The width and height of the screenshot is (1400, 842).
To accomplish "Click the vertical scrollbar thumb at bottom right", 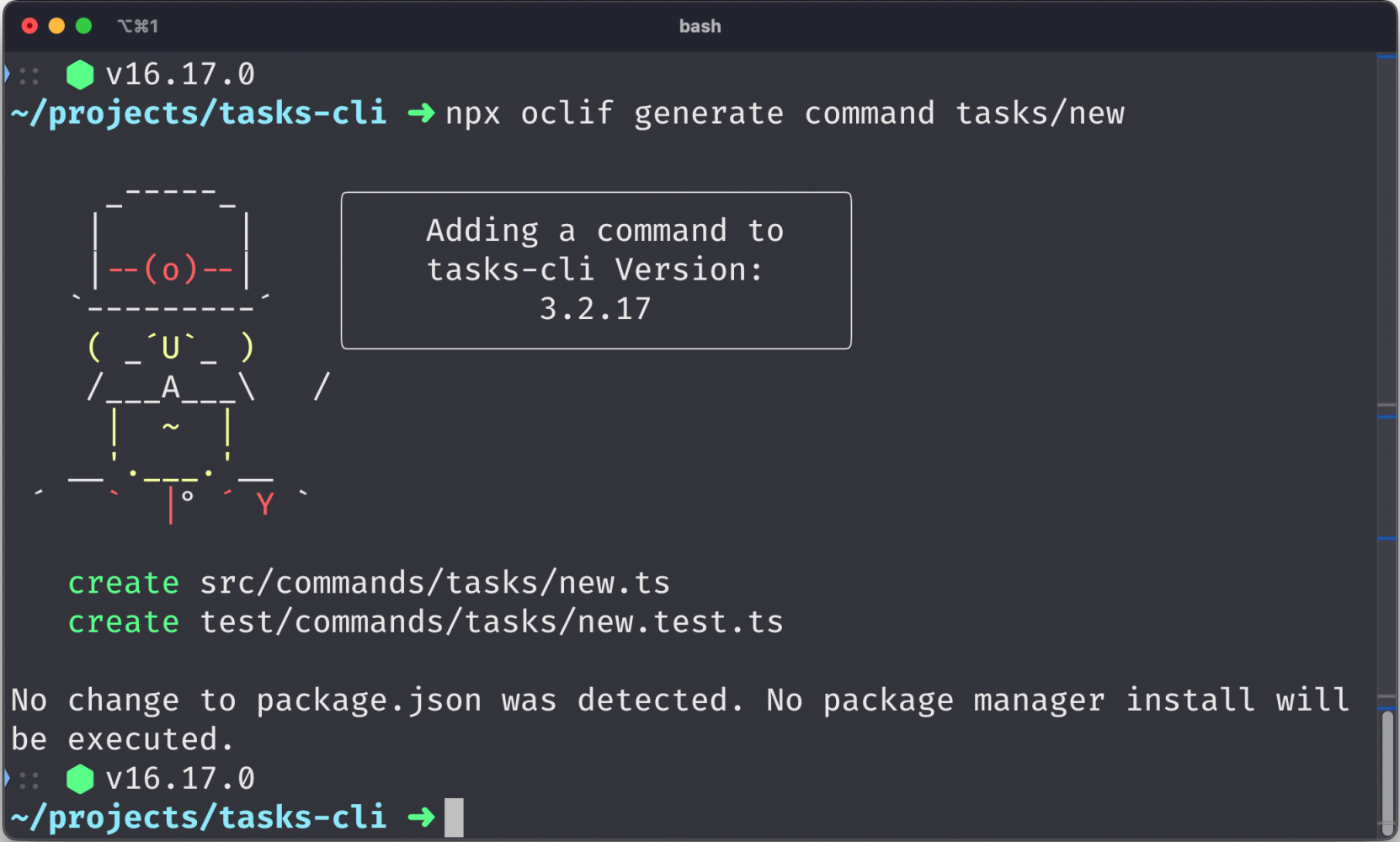I will pos(1387,771).
